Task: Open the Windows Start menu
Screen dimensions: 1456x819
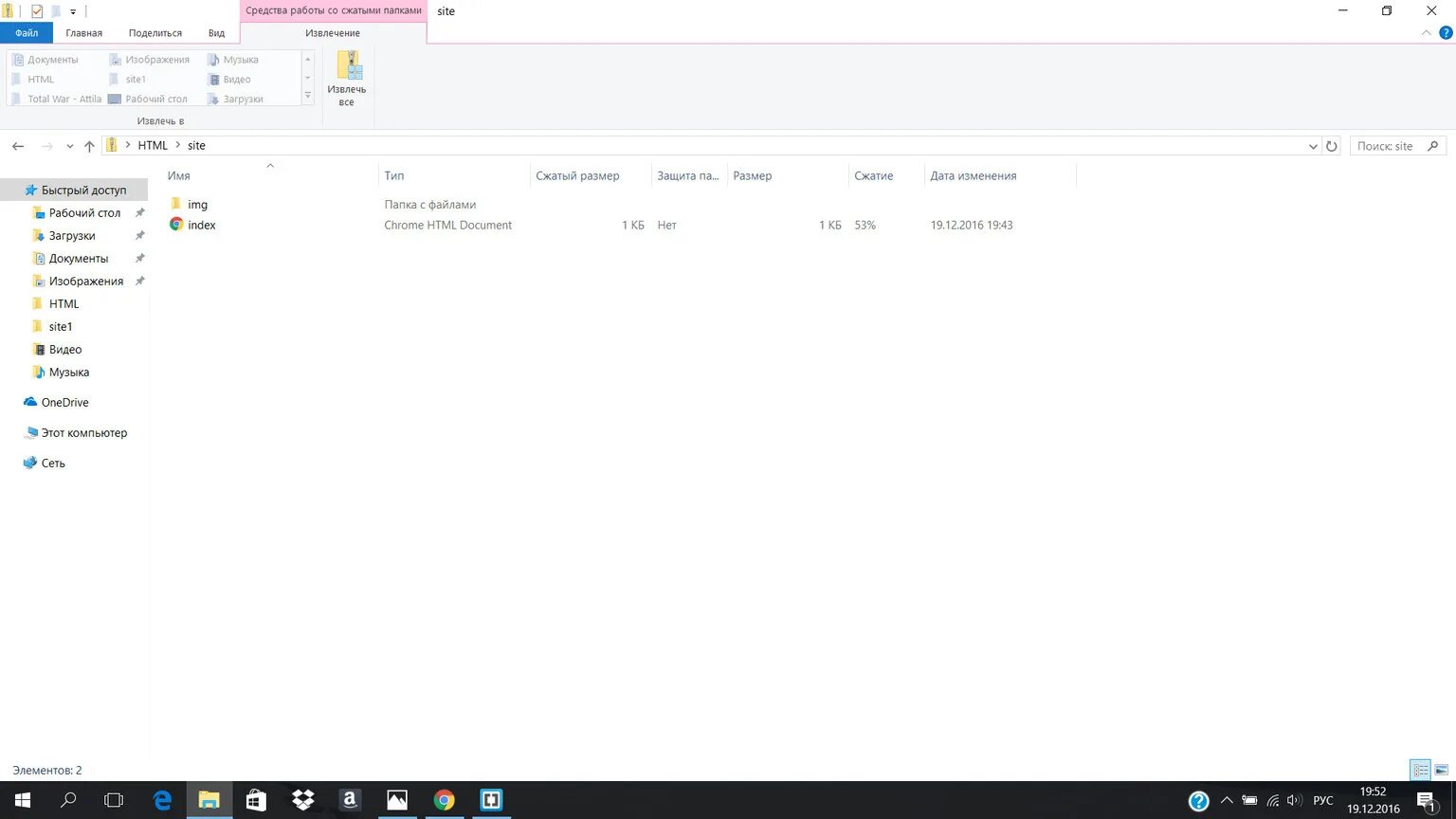Action: click(x=23, y=800)
